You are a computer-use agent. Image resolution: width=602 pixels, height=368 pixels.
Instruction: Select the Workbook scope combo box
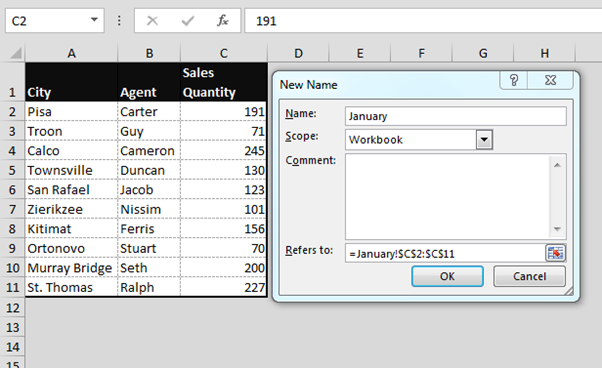418,140
